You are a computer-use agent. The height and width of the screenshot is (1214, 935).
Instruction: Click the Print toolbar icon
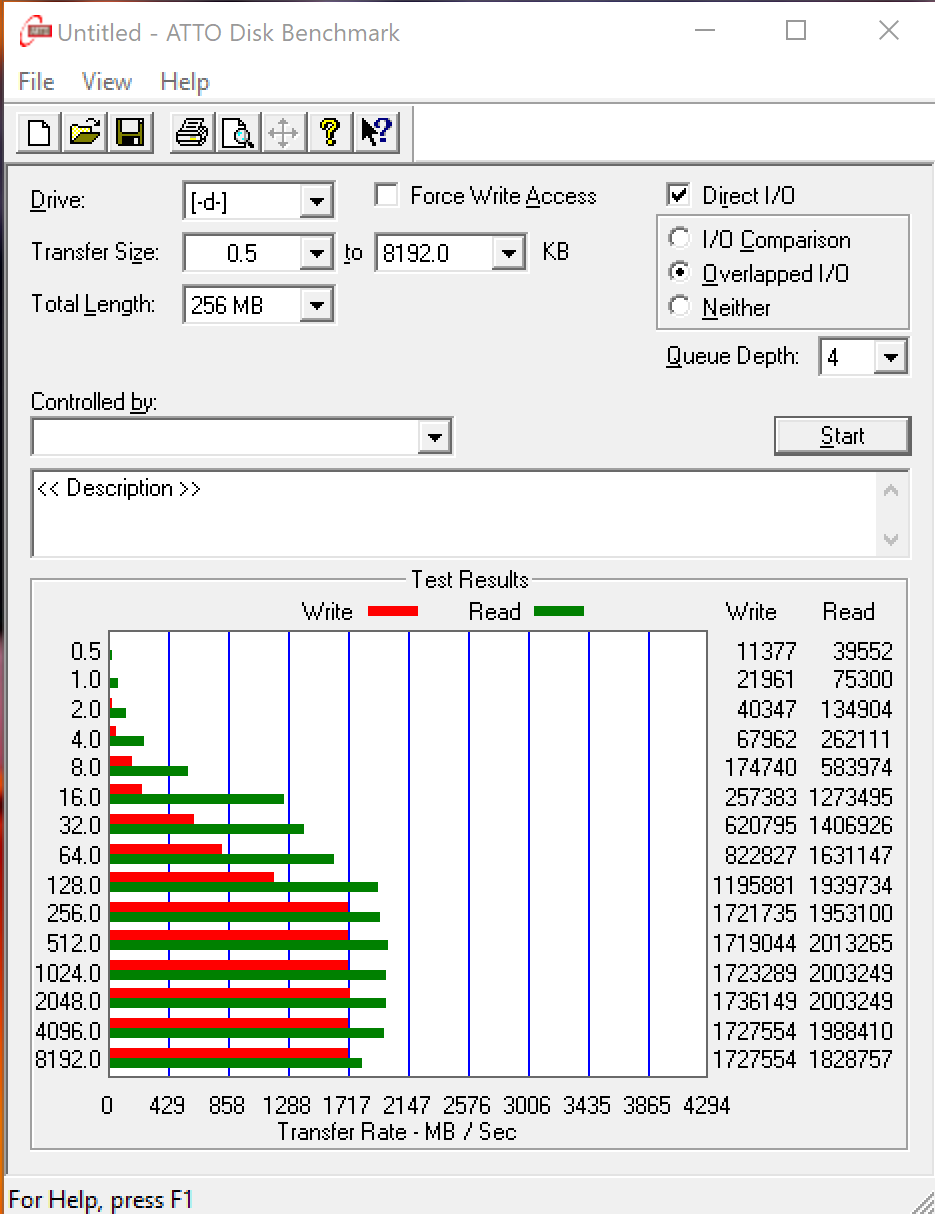(x=191, y=132)
